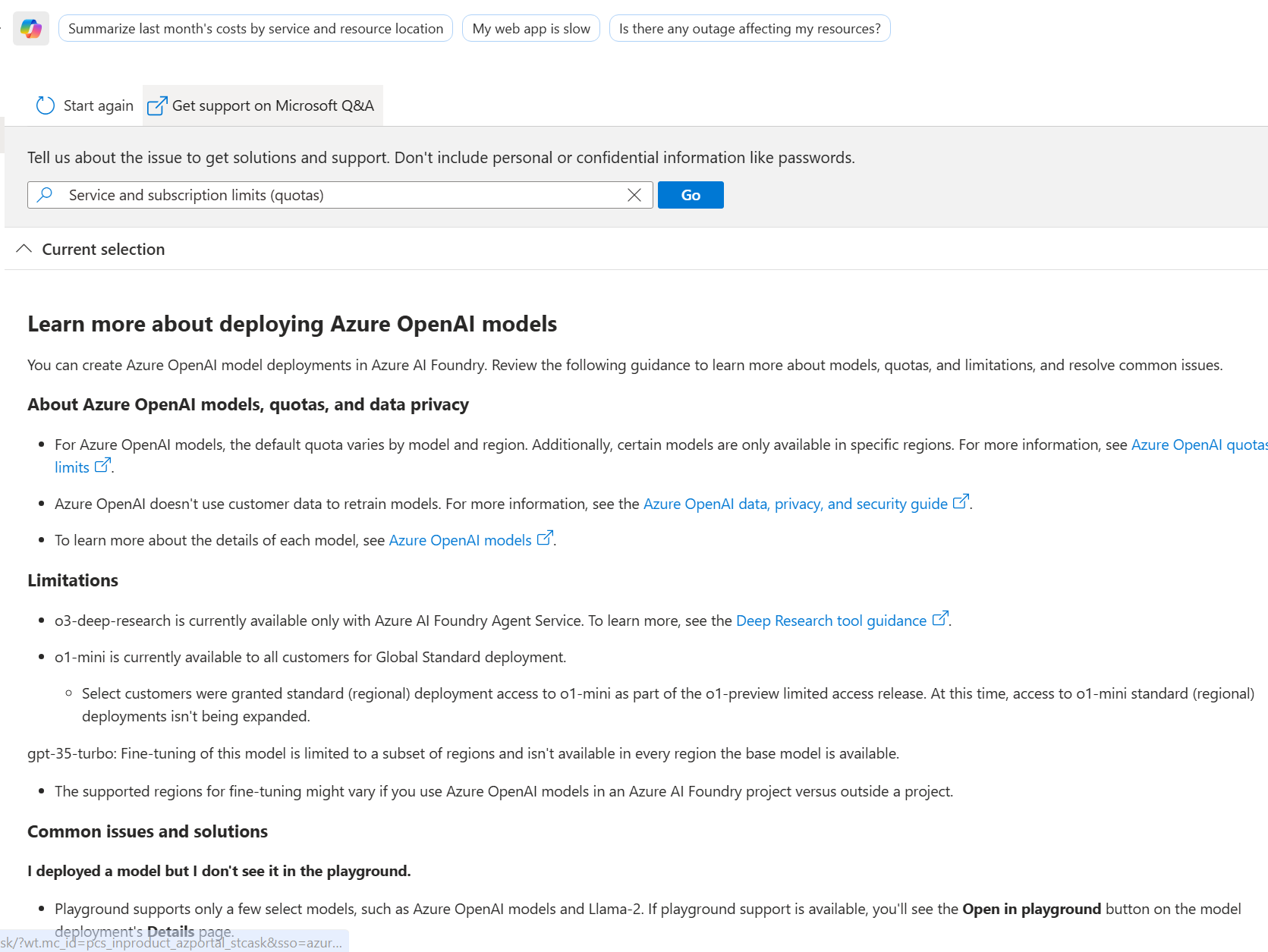This screenshot has height=952, width=1268.
Task: Open Get support on Microsoft Q&A
Action: tap(263, 105)
